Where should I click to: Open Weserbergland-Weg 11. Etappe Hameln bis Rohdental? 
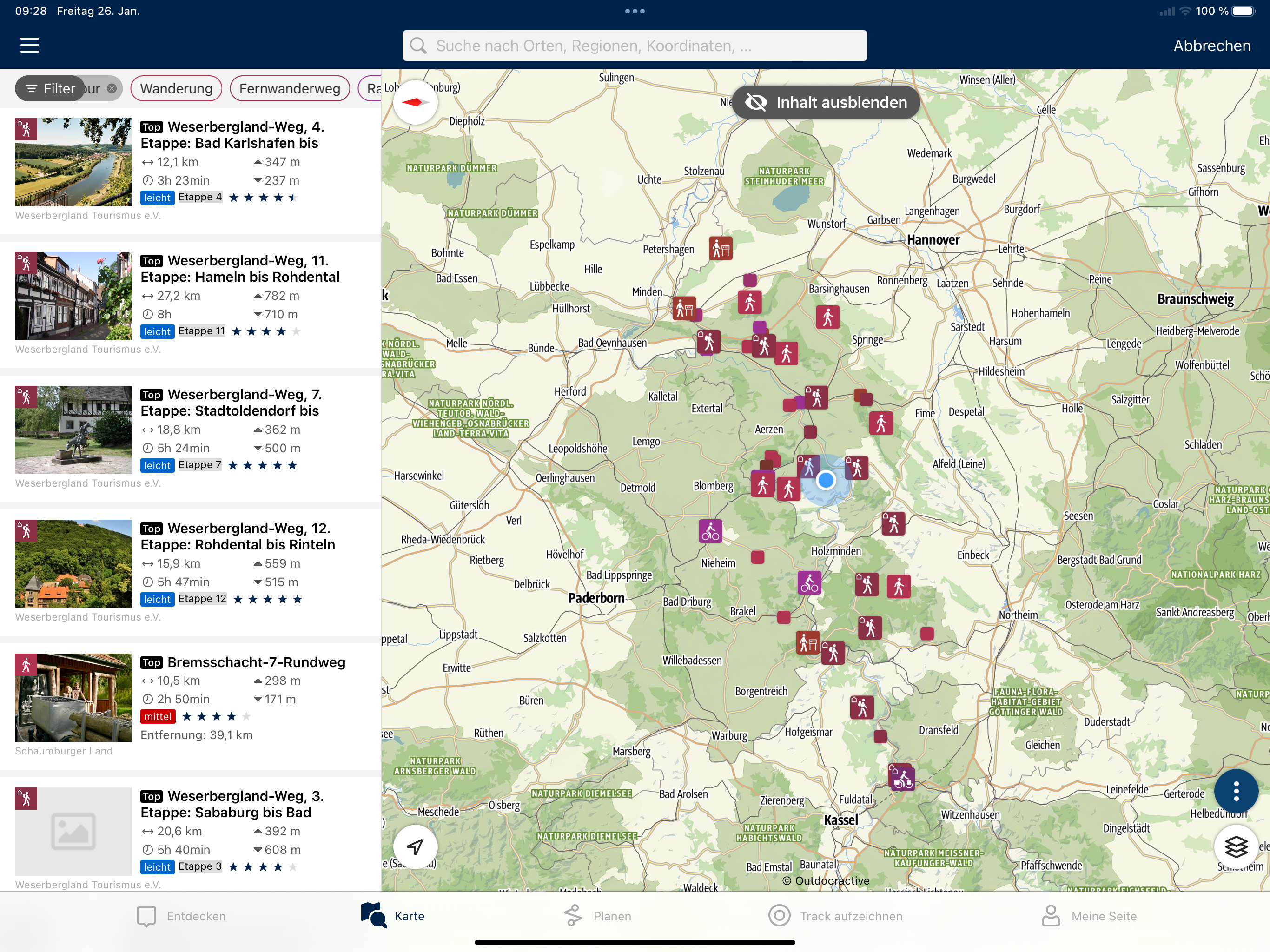(191, 304)
